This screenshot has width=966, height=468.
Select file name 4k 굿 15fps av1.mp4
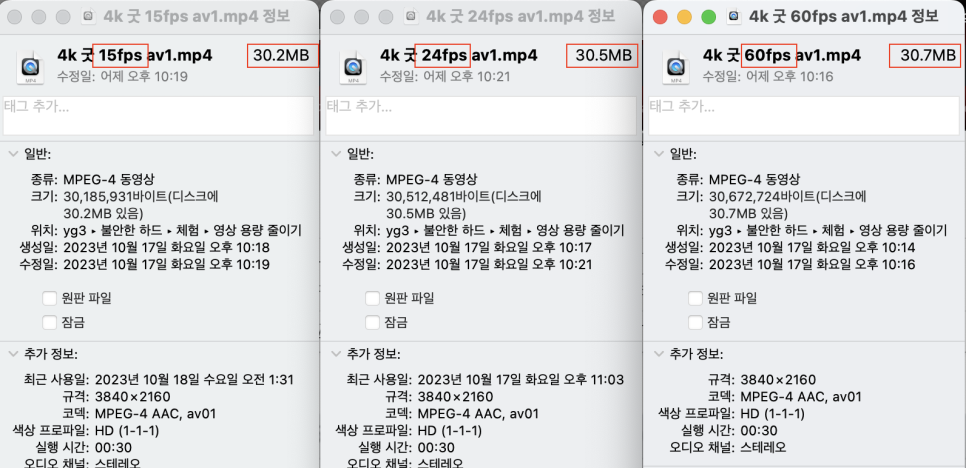pyautogui.click(x=135, y=55)
